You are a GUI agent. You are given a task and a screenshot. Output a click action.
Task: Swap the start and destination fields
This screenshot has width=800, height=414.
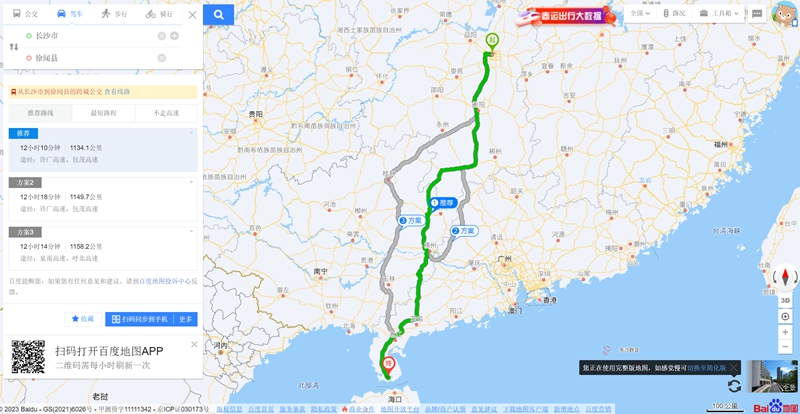pos(14,47)
